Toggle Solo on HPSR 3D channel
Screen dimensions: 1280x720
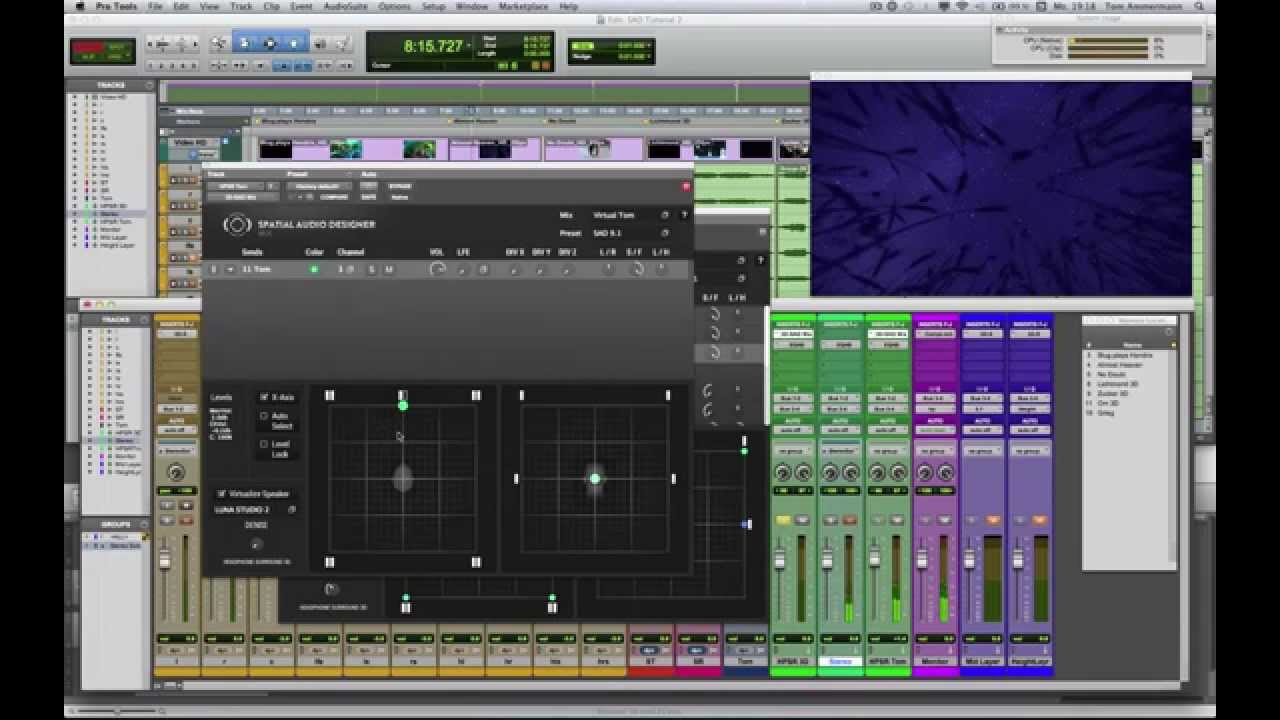pos(783,520)
